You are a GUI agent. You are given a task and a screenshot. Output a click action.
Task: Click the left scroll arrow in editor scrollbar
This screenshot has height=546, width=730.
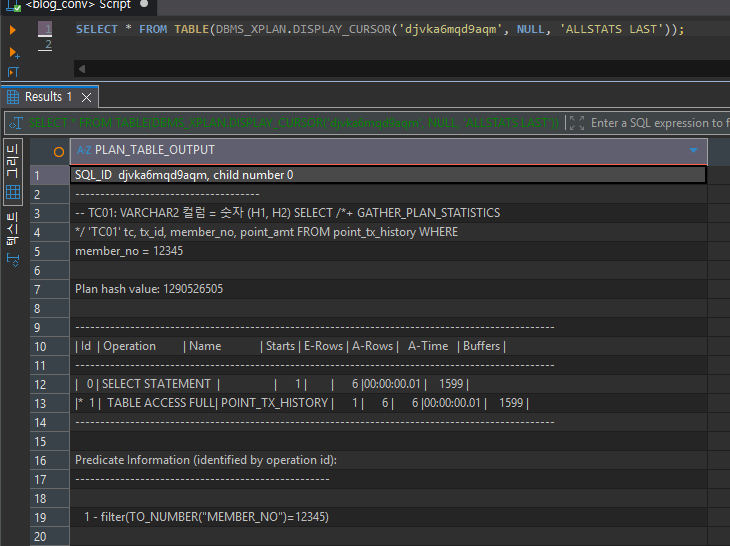82,69
